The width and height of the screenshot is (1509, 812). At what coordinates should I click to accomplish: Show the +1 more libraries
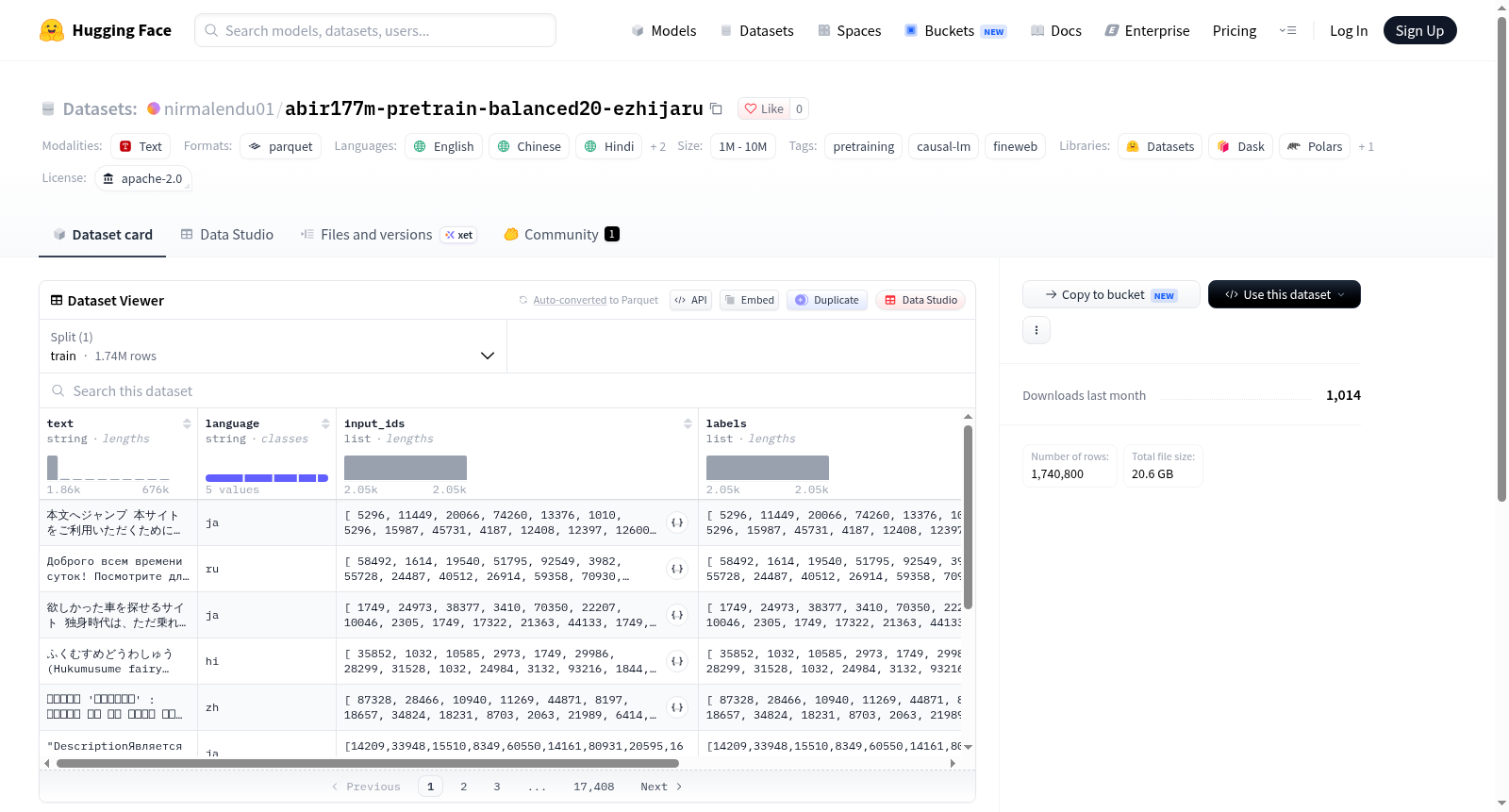click(1366, 146)
